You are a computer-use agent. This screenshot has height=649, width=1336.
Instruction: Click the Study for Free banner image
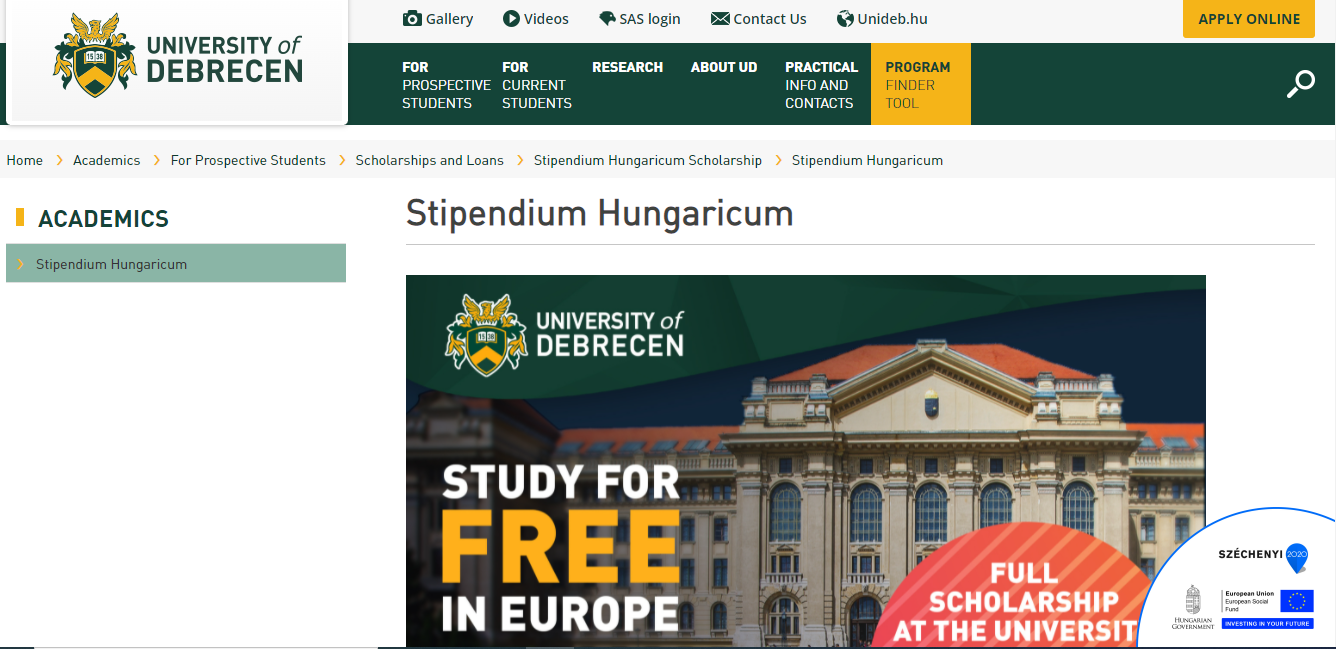pyautogui.click(x=805, y=461)
